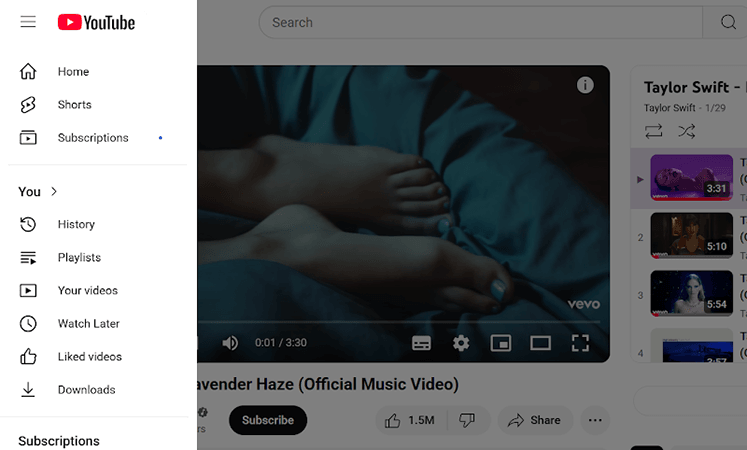Open more actions three-dot menu

[595, 420]
